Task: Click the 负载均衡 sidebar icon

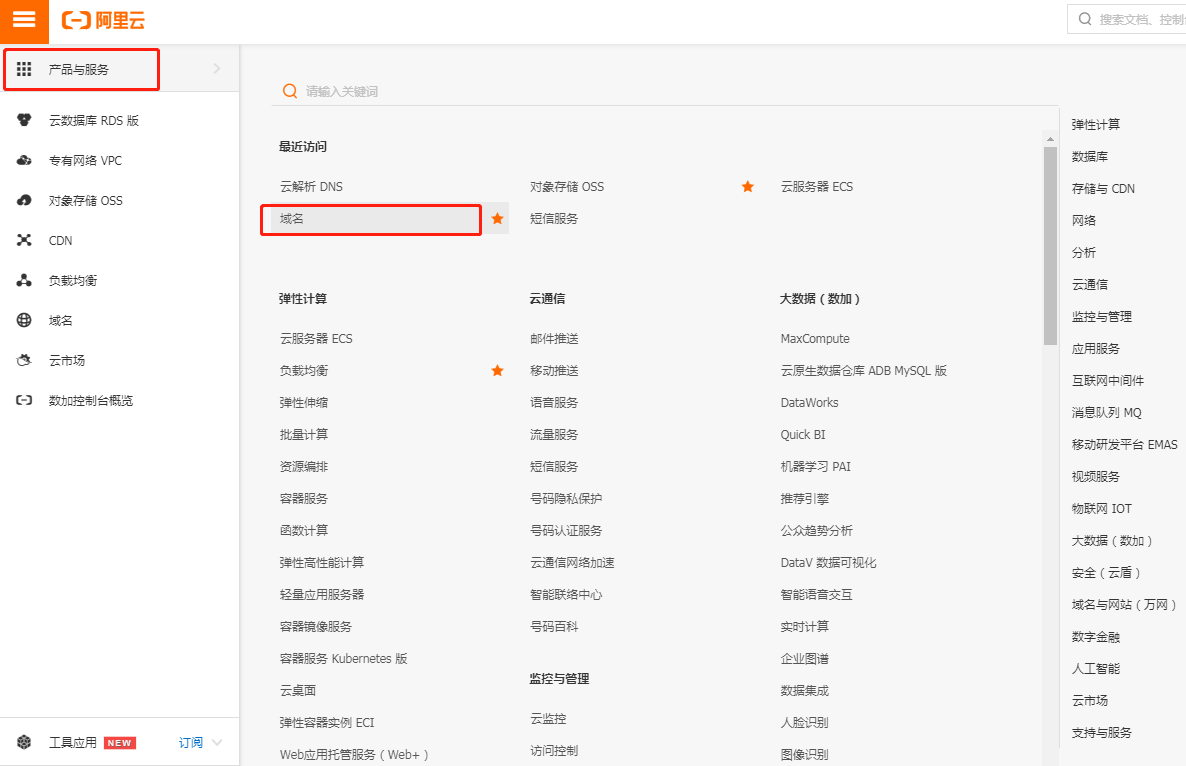Action: pyautogui.click(x=24, y=280)
